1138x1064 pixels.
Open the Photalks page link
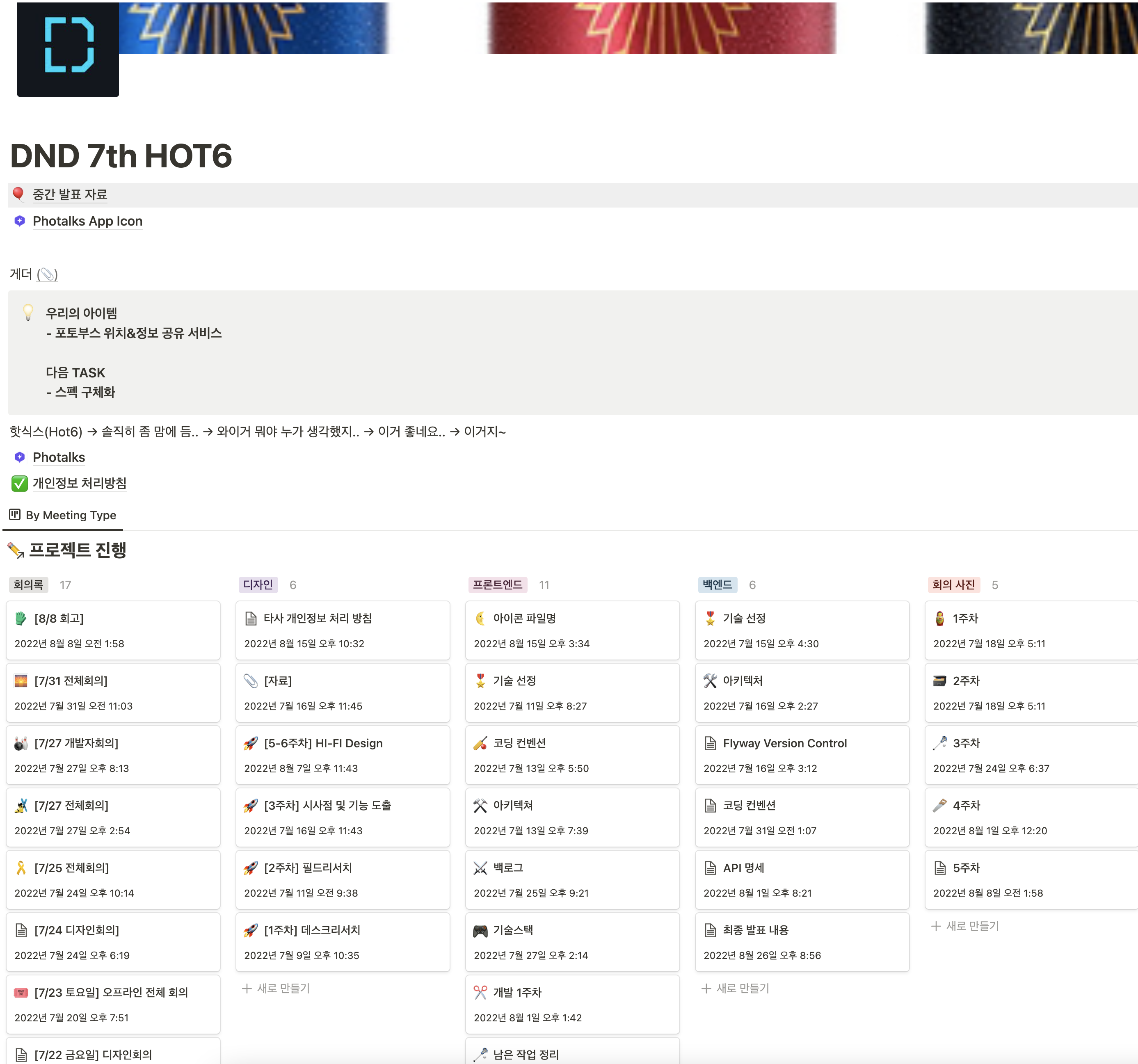(x=58, y=457)
